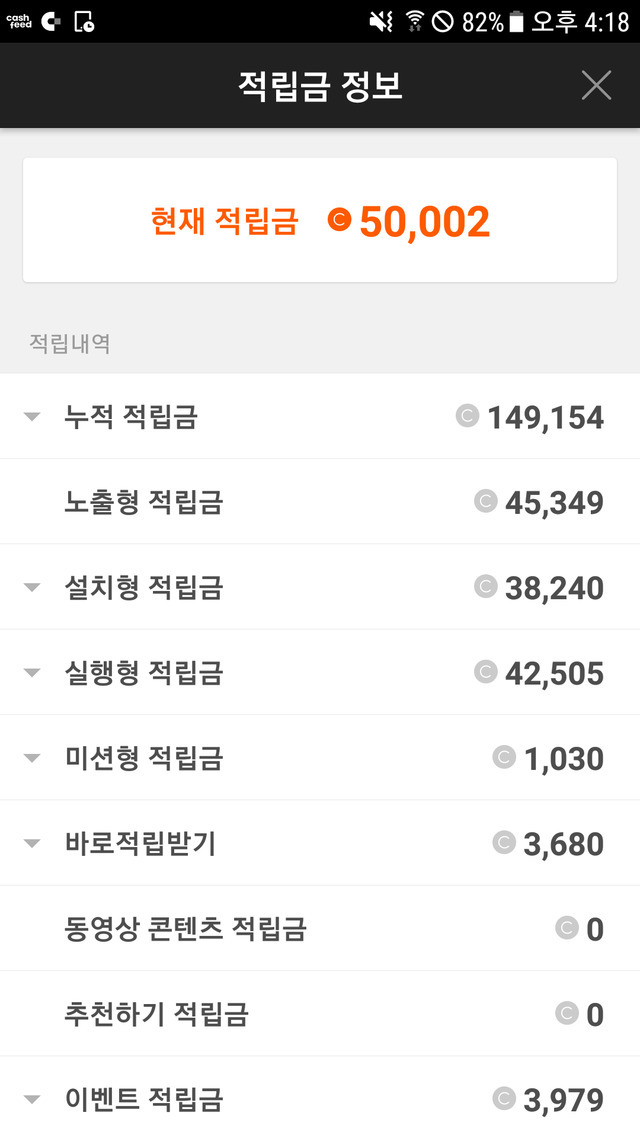Expand the 실행형 적립금 arrow
640x1138 pixels.
(32, 673)
